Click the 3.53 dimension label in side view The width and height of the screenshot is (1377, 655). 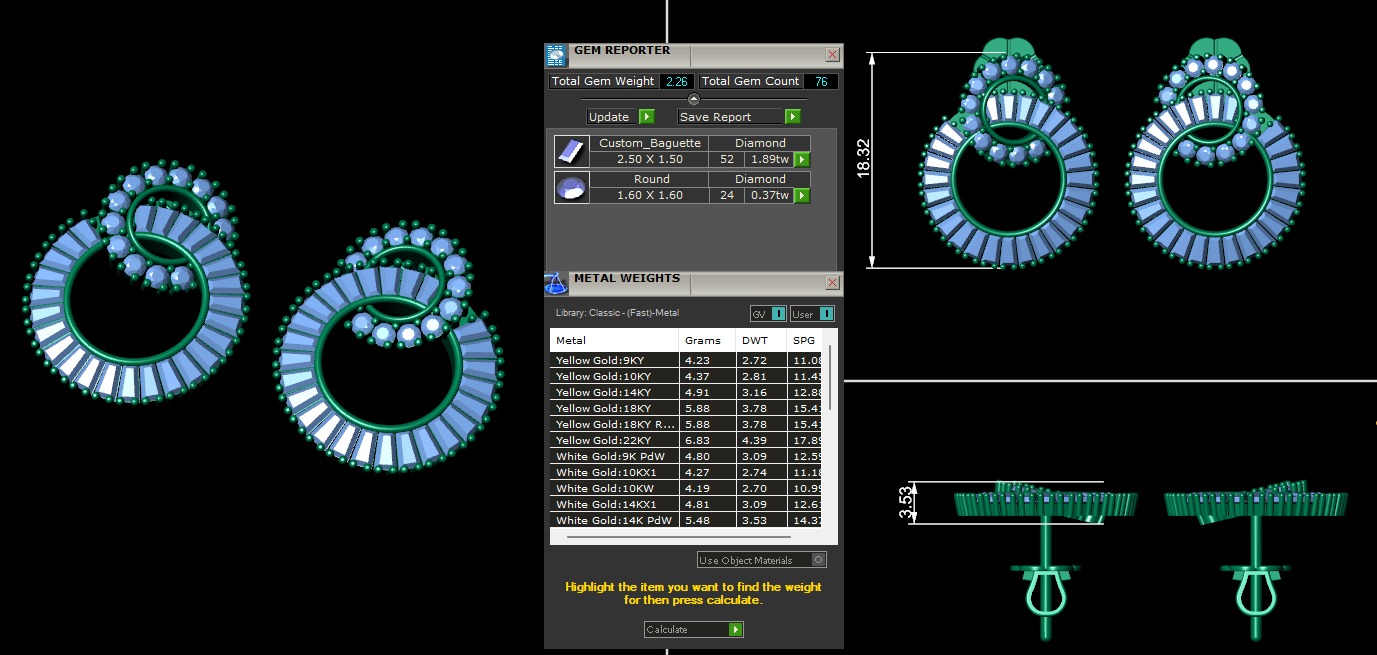tap(906, 502)
